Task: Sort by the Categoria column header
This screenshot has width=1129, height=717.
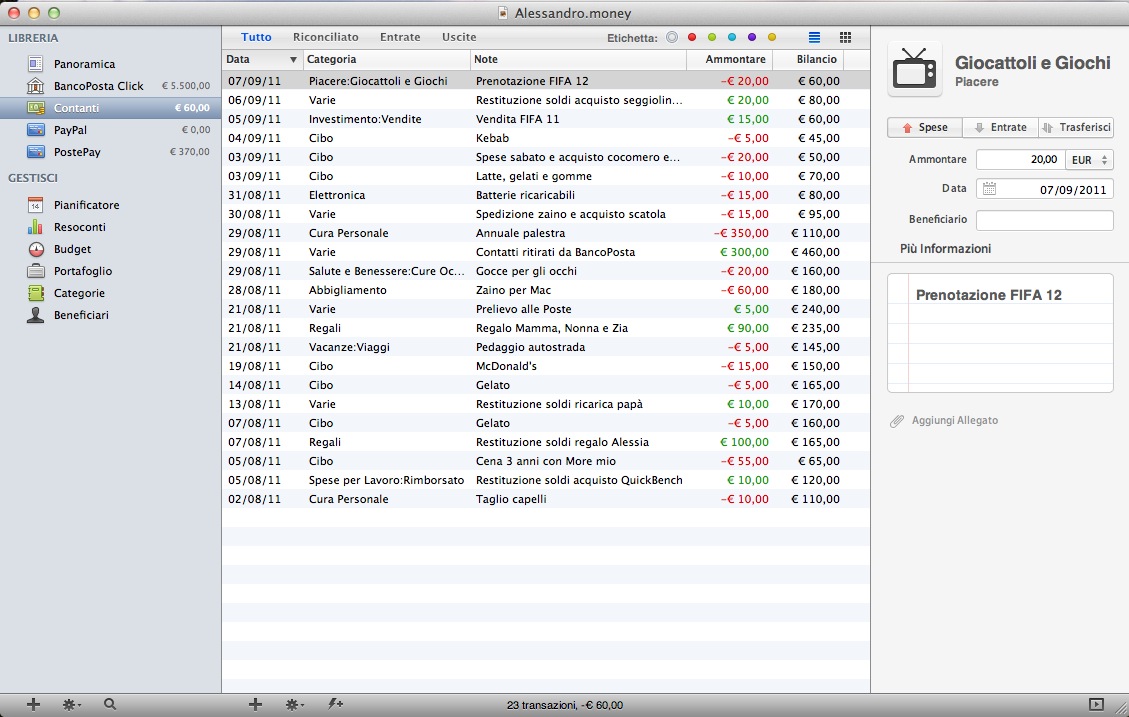Action: pyautogui.click(x=387, y=60)
